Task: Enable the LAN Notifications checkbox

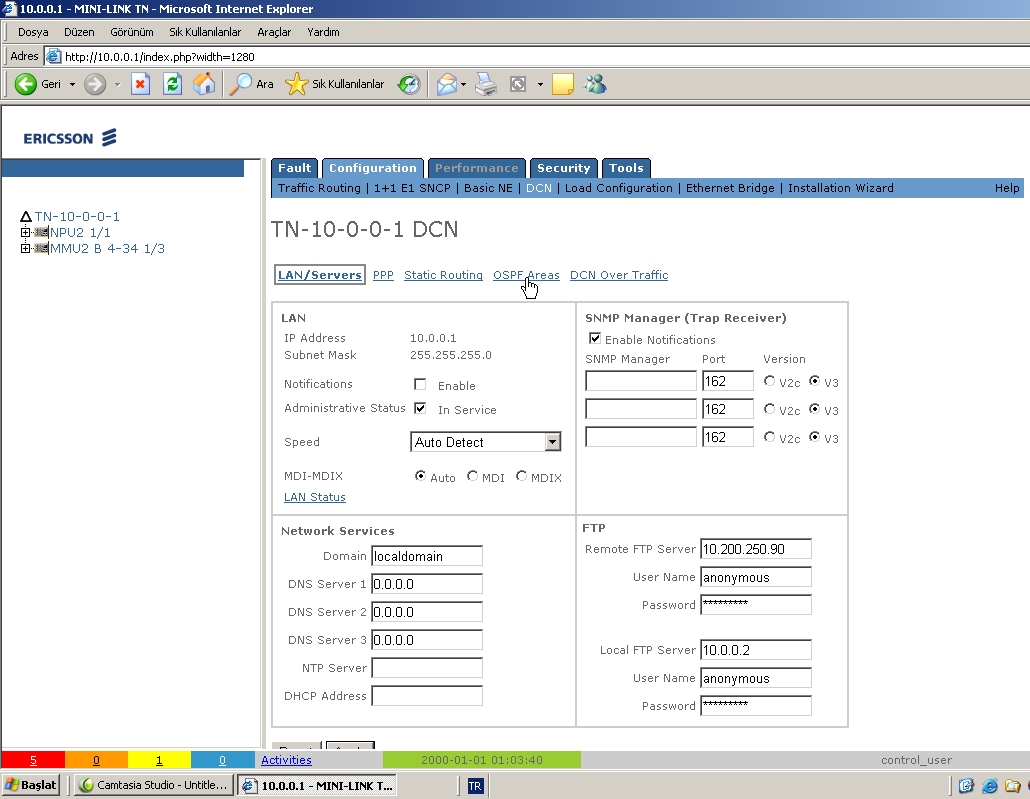Action: [x=420, y=384]
